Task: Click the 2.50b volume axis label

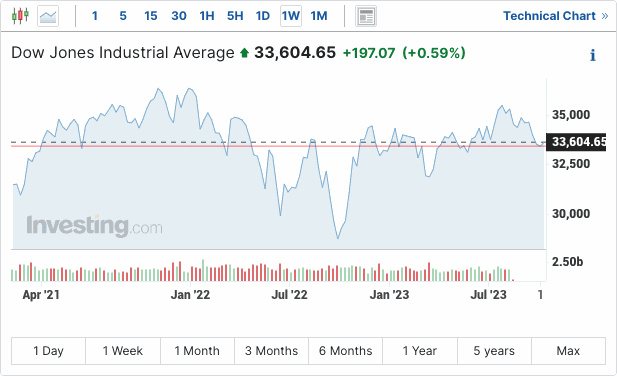Action: click(567, 262)
